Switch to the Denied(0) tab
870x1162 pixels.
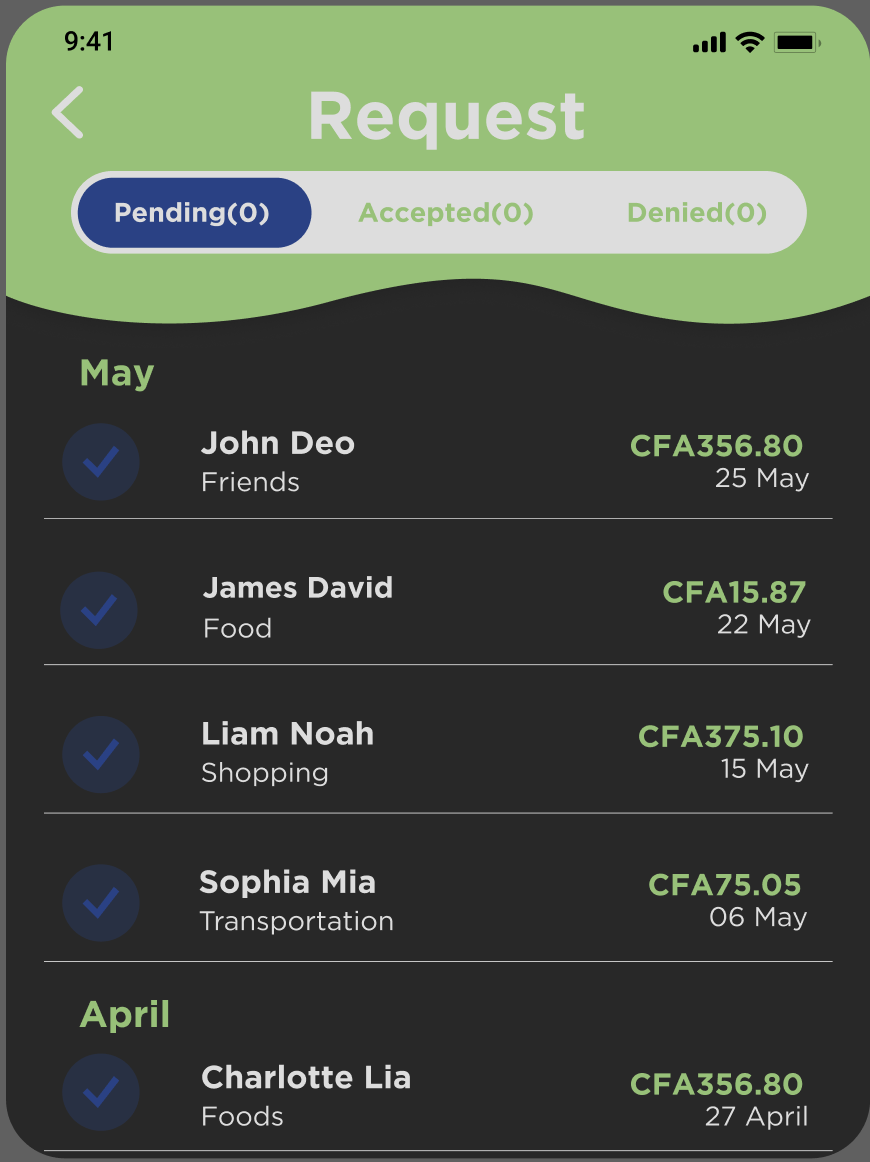tap(696, 213)
